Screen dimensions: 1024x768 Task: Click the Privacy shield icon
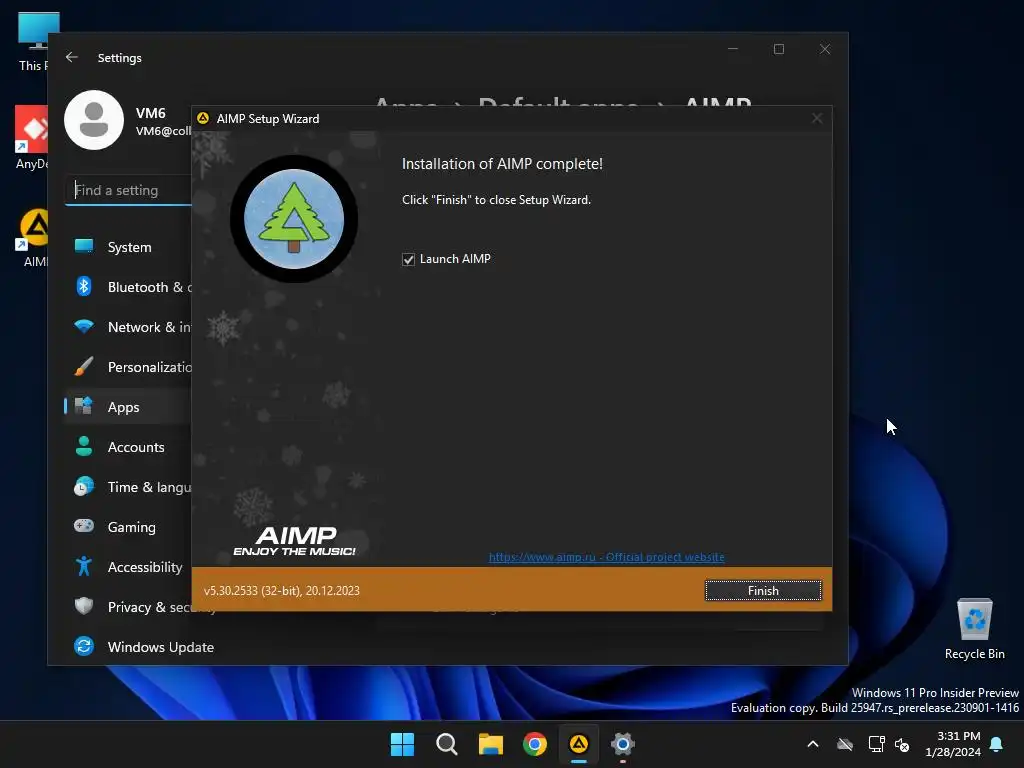84,606
